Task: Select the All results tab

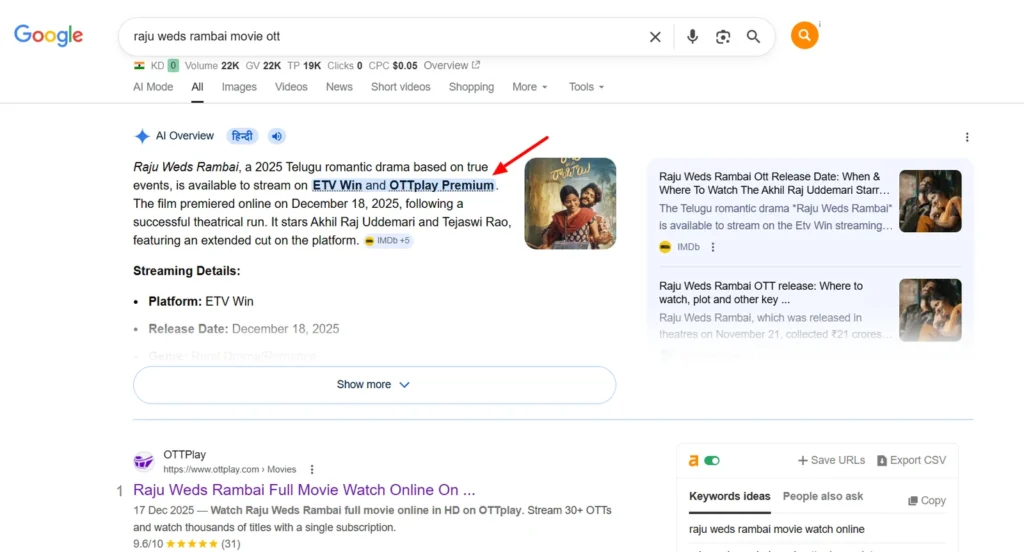Action: tap(197, 87)
